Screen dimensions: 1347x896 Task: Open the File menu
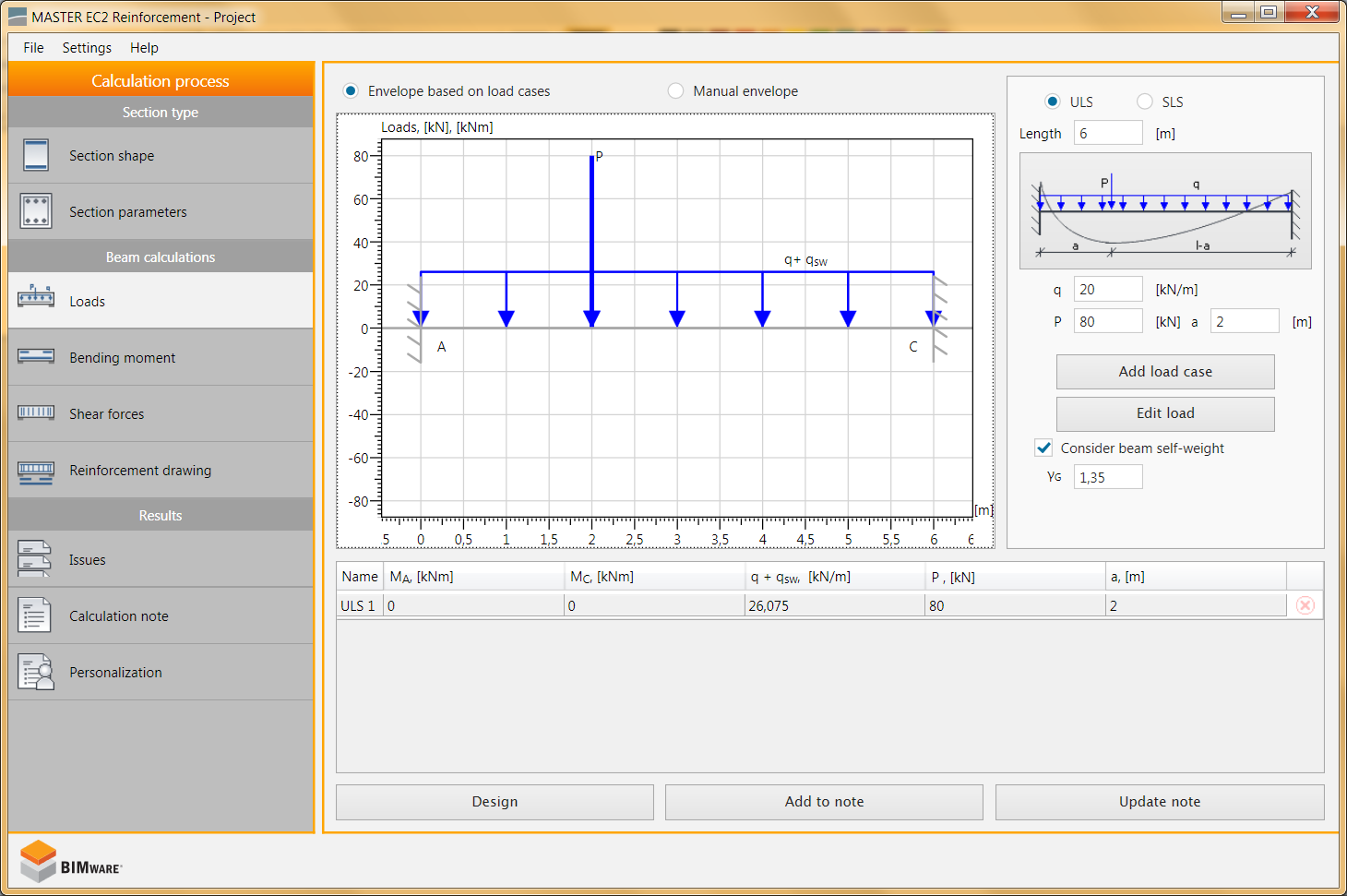click(33, 48)
